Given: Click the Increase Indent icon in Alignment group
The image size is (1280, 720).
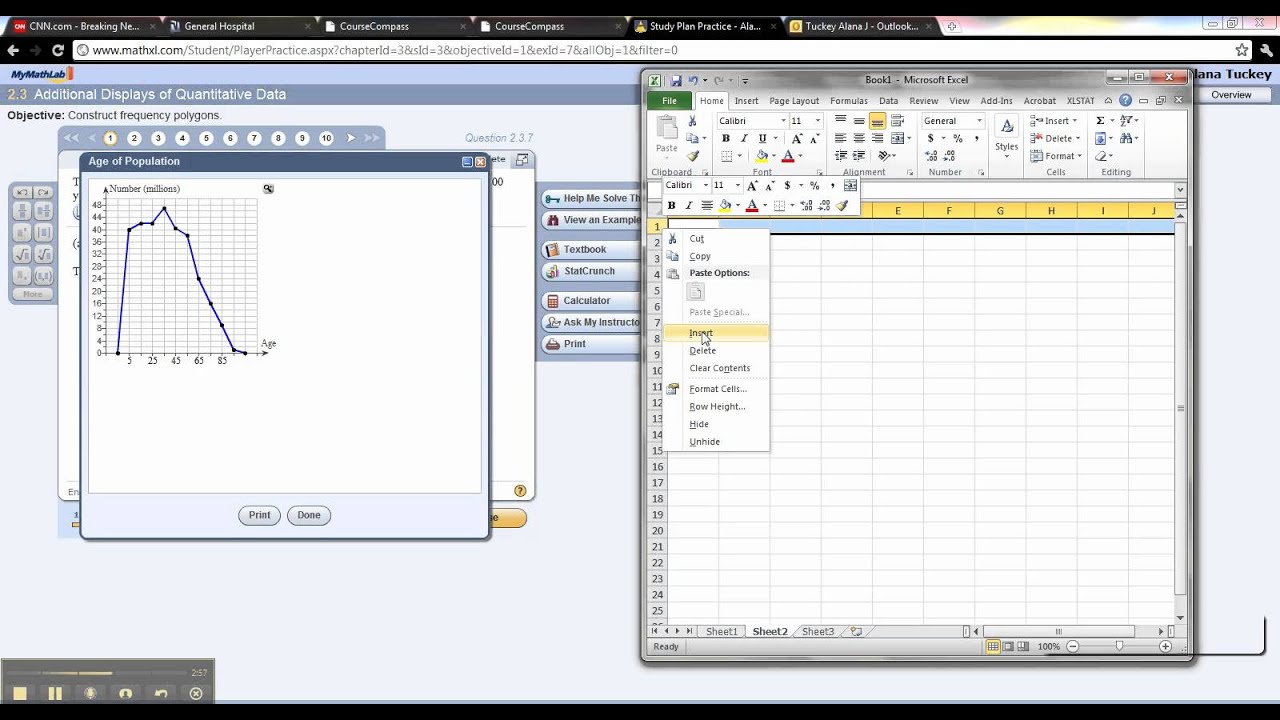Looking at the screenshot, I should (859, 156).
